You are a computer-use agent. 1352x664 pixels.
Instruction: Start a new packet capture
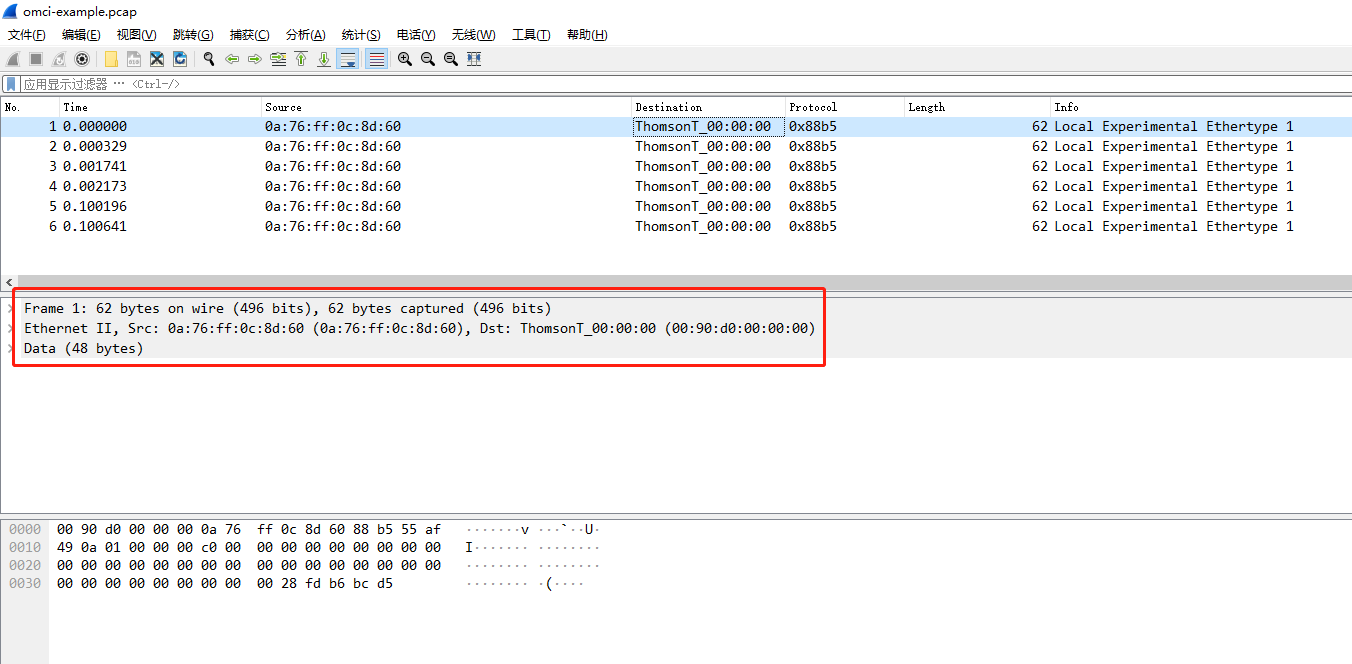click(12, 58)
